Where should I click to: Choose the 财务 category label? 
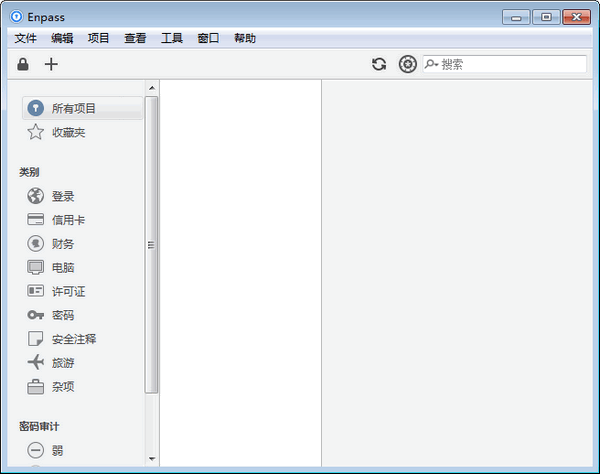(x=63, y=244)
